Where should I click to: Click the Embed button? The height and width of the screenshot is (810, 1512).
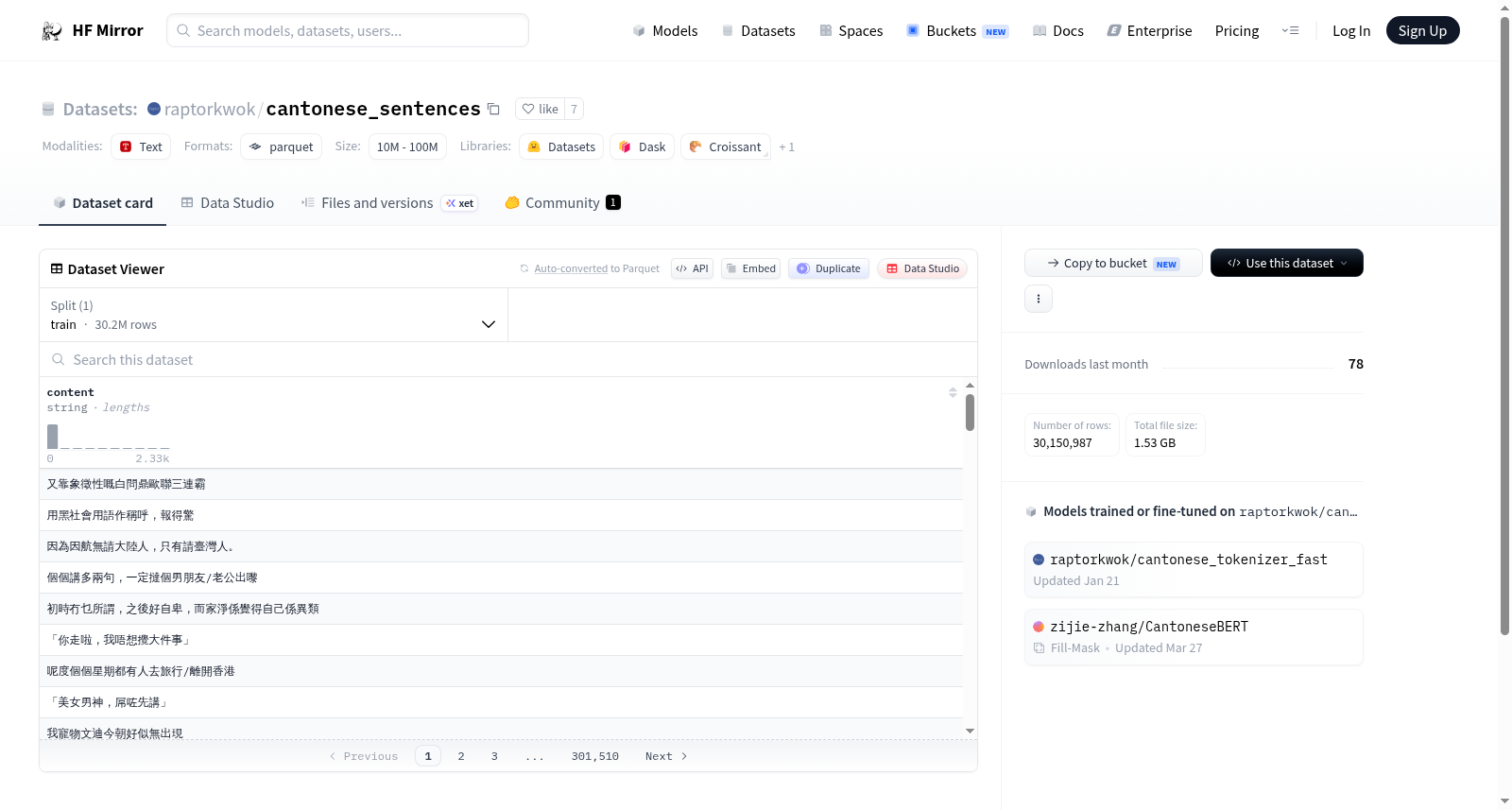pos(750,269)
